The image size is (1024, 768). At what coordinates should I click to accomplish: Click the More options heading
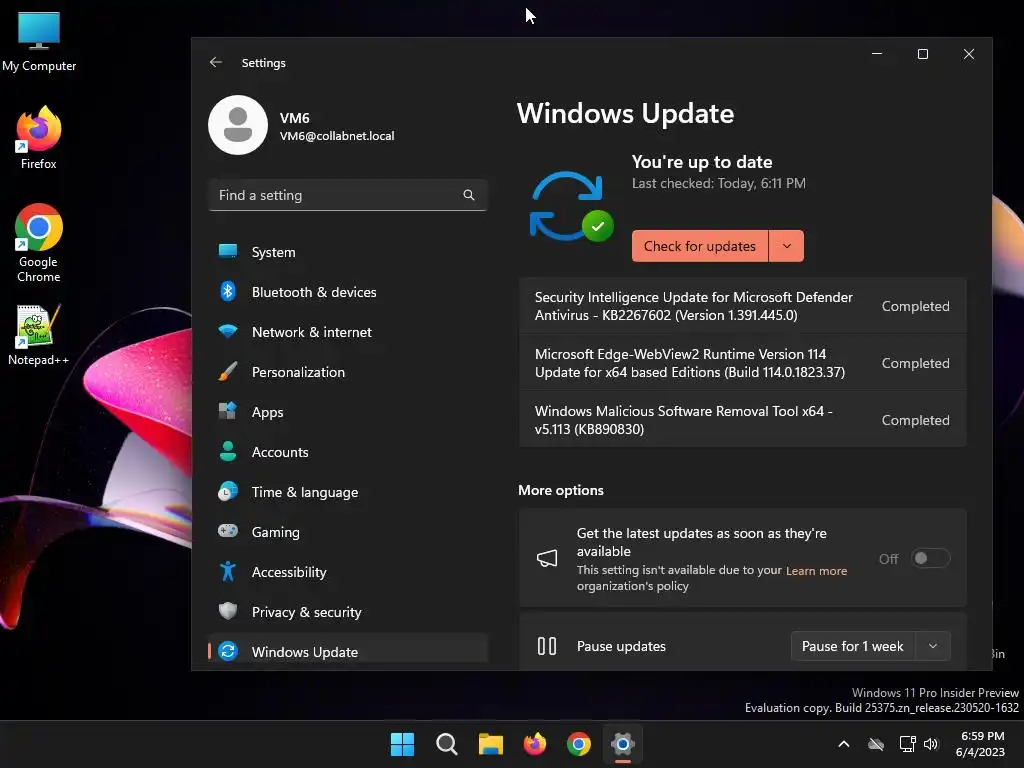(x=561, y=490)
